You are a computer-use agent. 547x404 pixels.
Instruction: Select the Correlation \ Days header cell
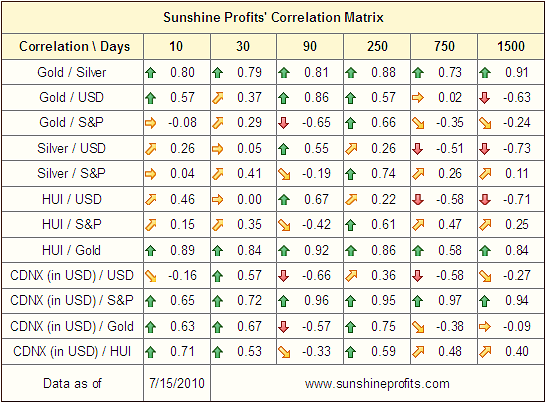(x=73, y=46)
